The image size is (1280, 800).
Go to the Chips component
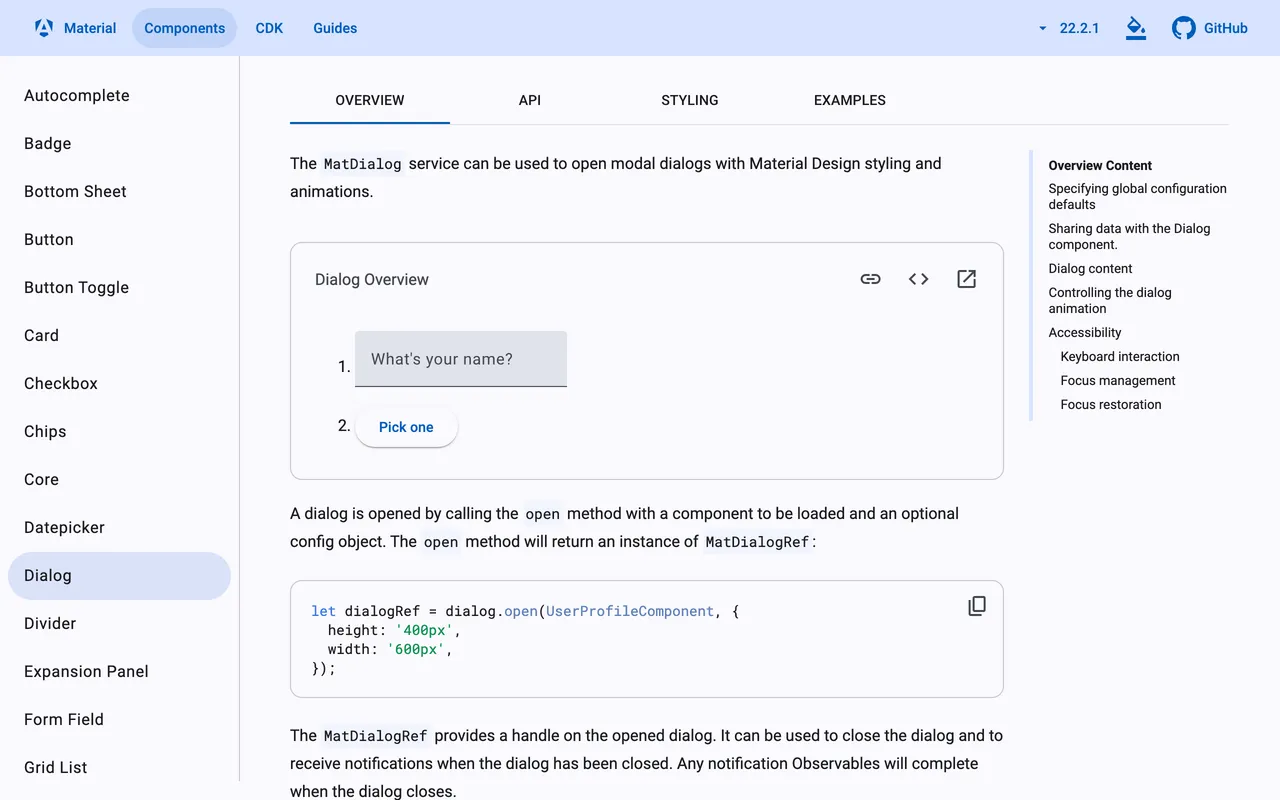pos(119,432)
